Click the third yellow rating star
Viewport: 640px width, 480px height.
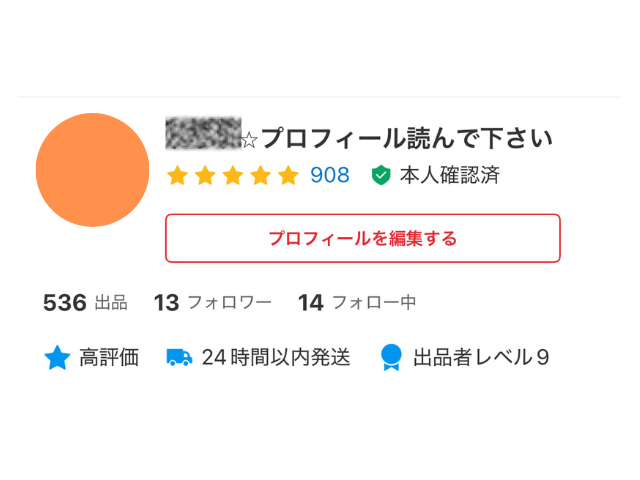point(233,176)
